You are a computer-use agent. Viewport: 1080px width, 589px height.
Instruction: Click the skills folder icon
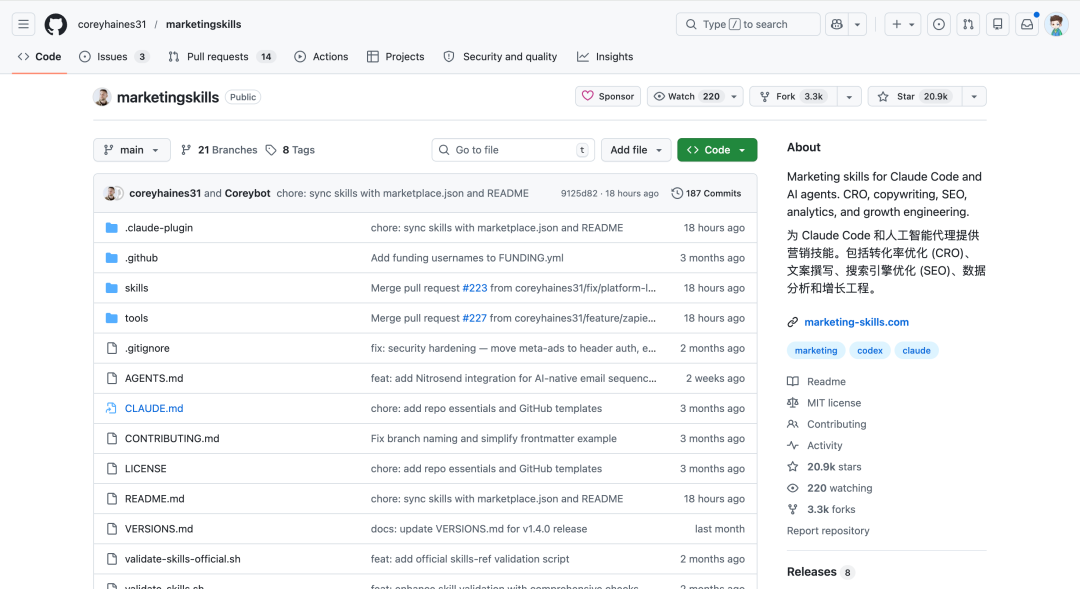tap(112, 288)
